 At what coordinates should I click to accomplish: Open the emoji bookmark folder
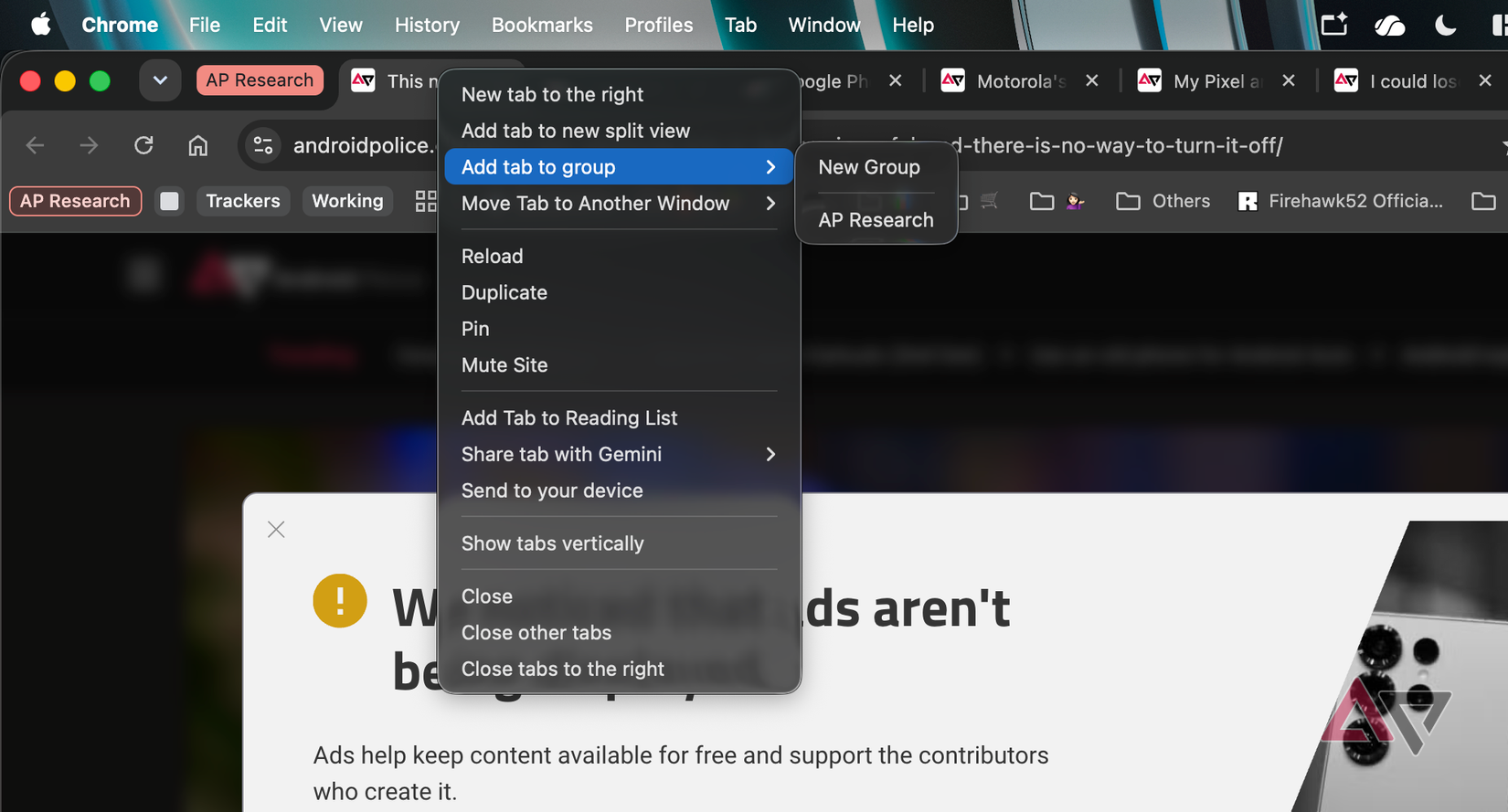pos(1057,201)
